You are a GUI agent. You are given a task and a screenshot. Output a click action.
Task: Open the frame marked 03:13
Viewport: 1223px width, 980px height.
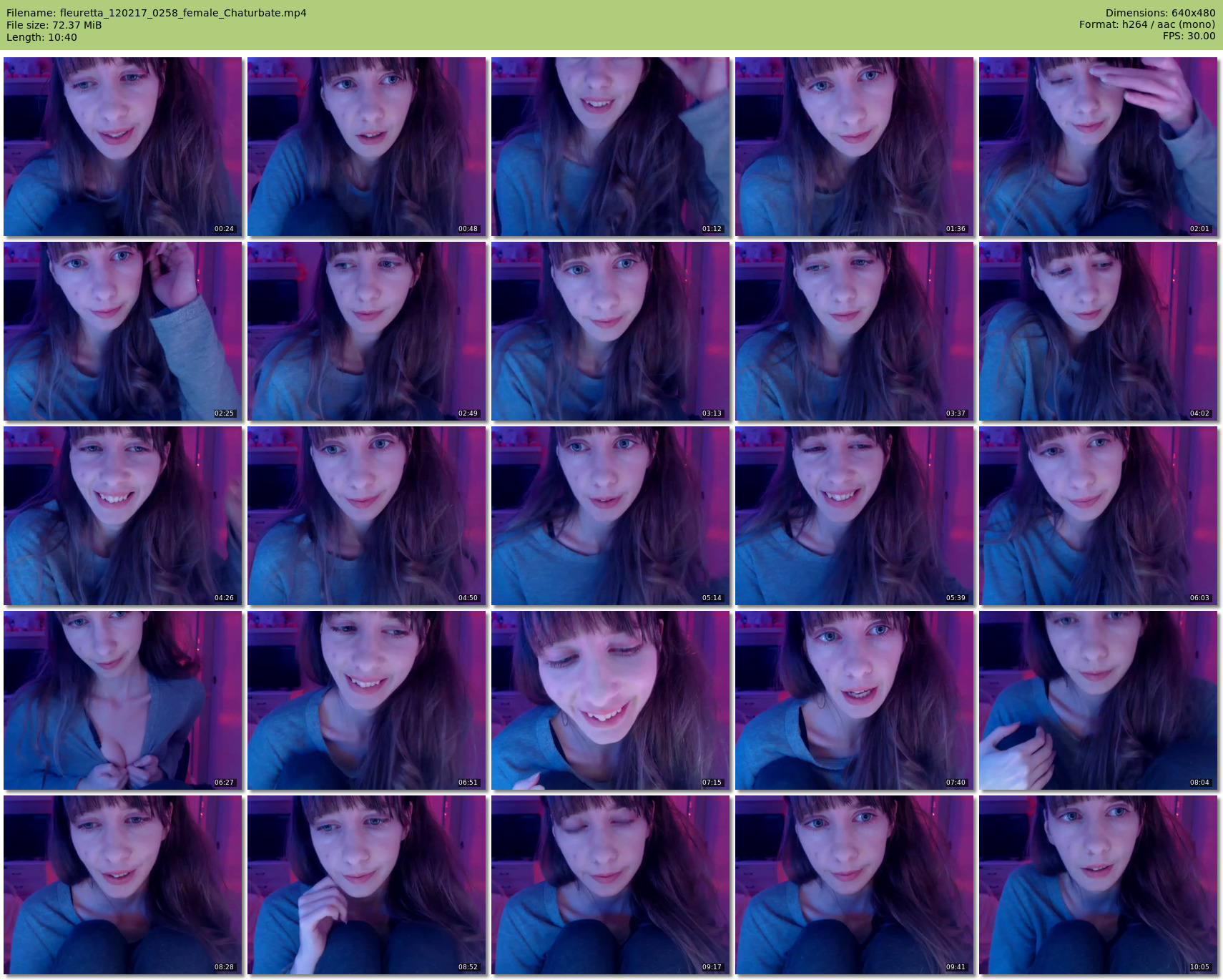[611, 331]
